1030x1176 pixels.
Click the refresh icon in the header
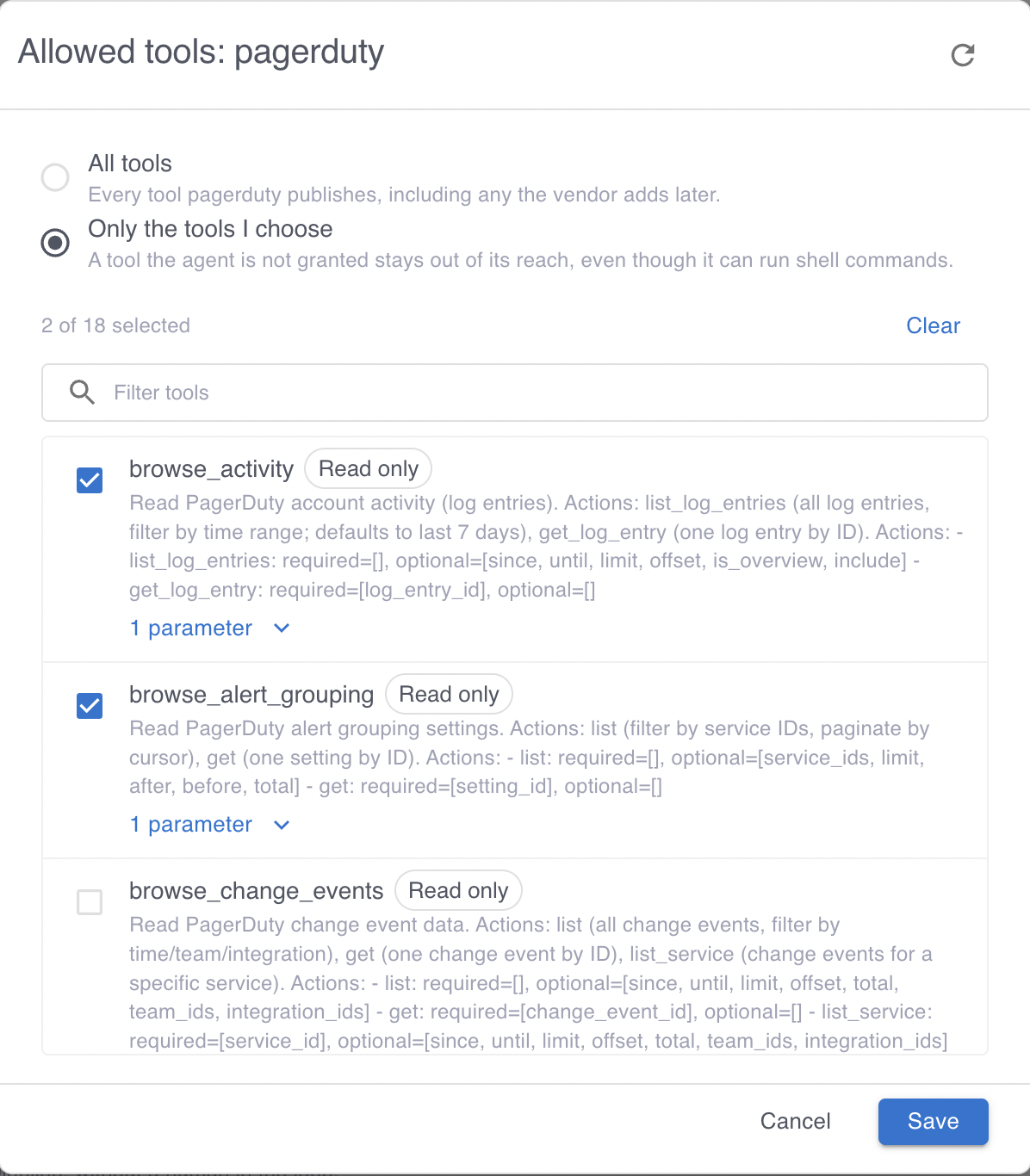coord(962,55)
